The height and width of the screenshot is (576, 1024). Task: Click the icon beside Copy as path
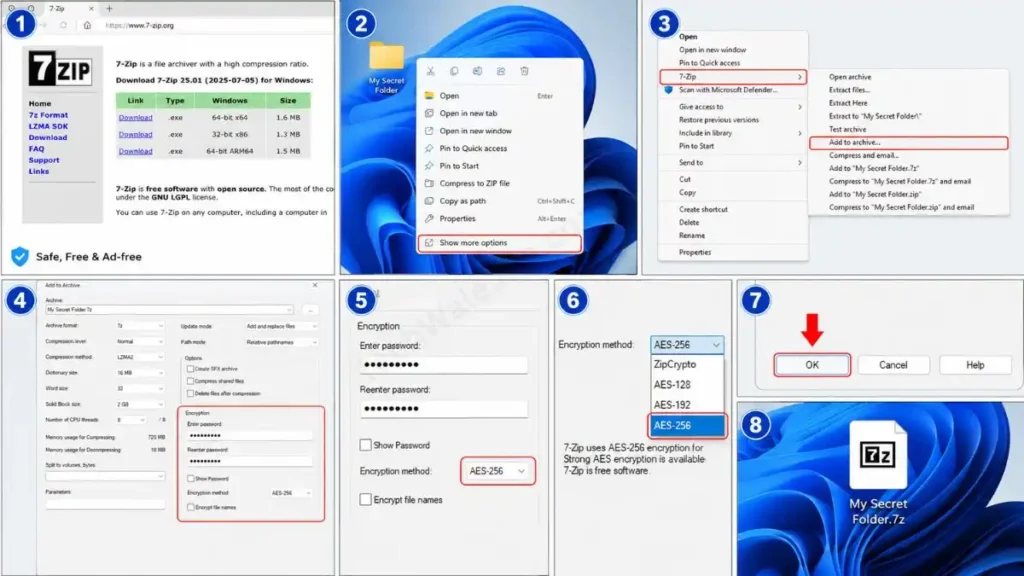tap(429, 201)
